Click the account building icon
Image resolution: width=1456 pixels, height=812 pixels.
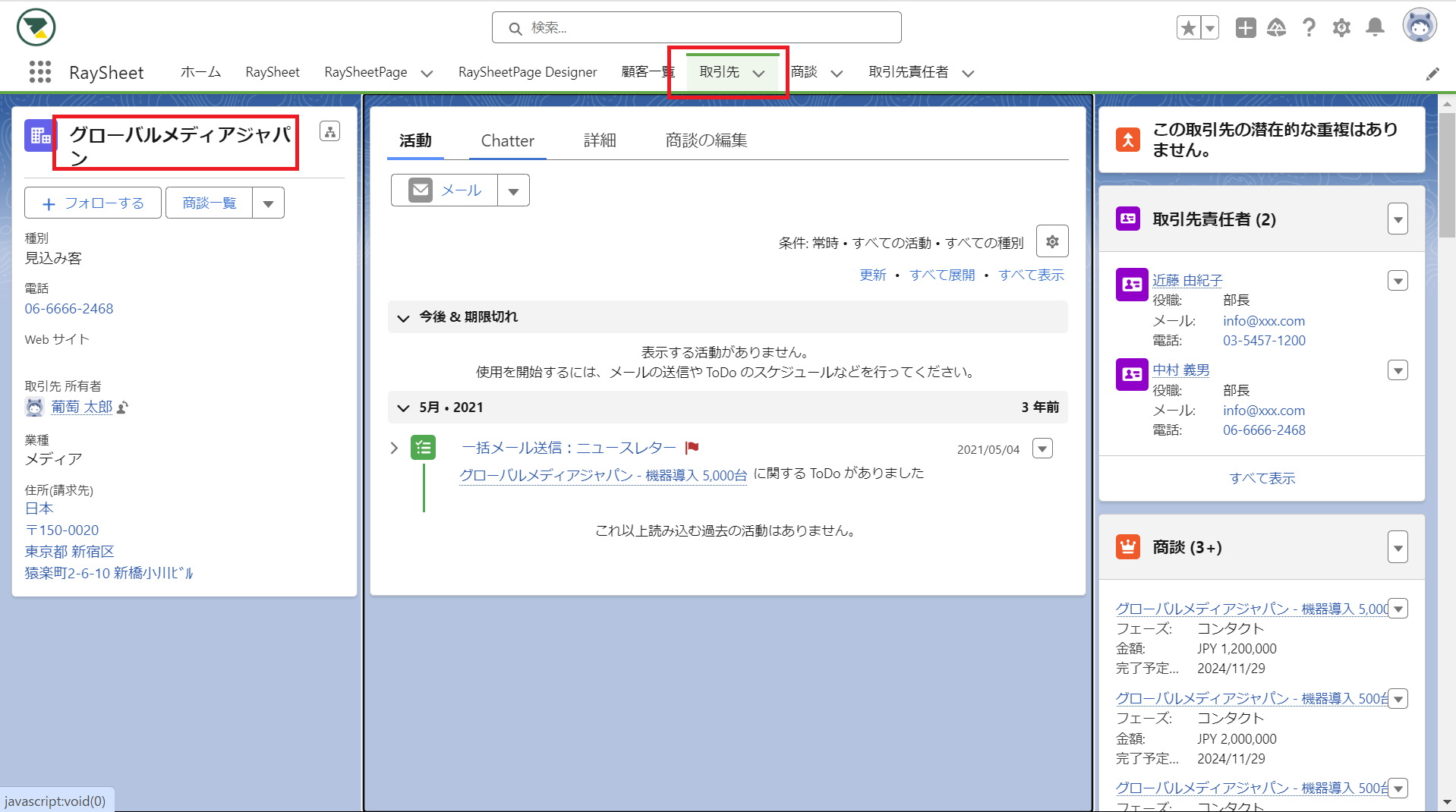tap(39, 136)
